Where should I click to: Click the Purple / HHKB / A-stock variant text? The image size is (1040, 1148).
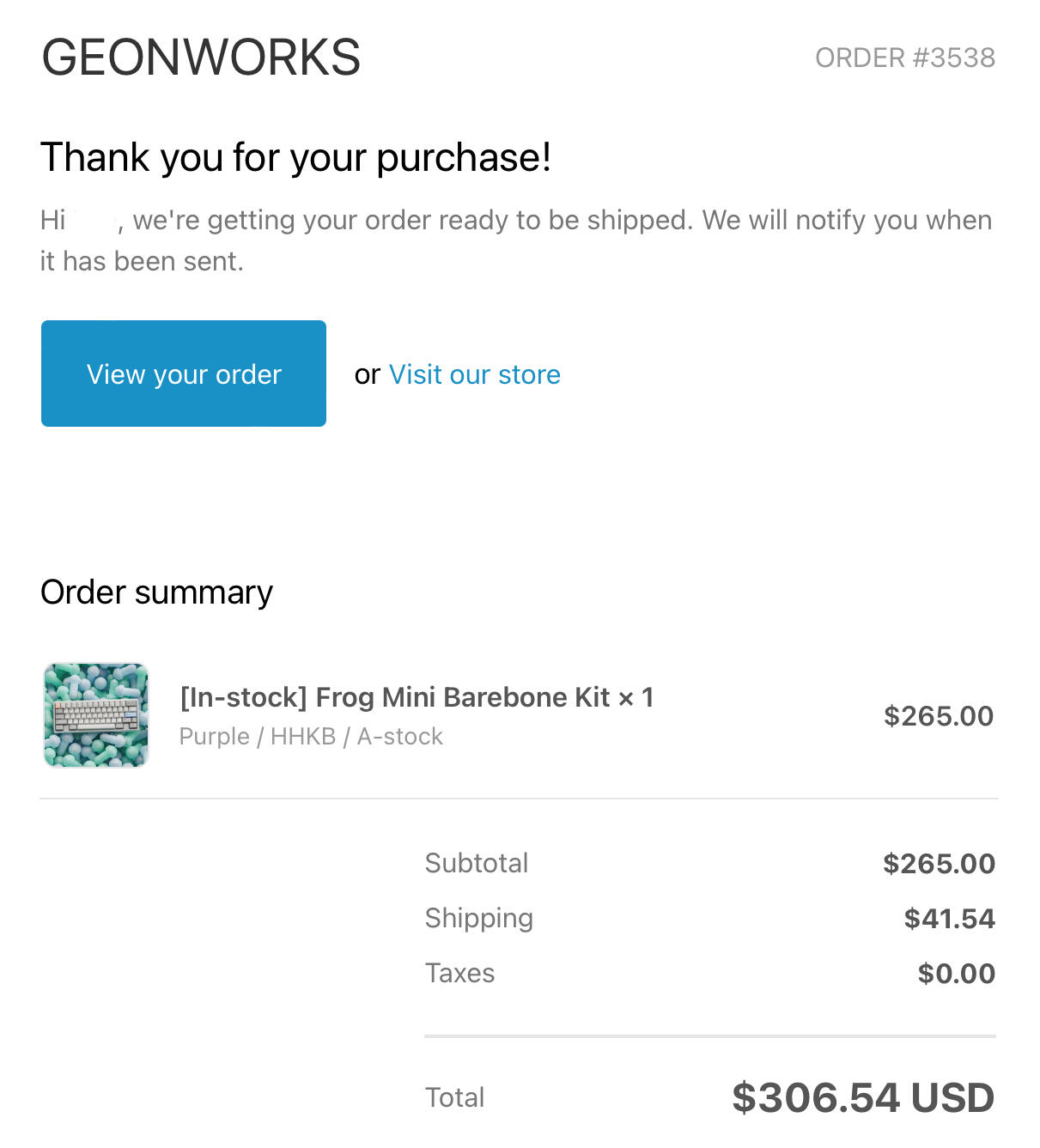(311, 737)
